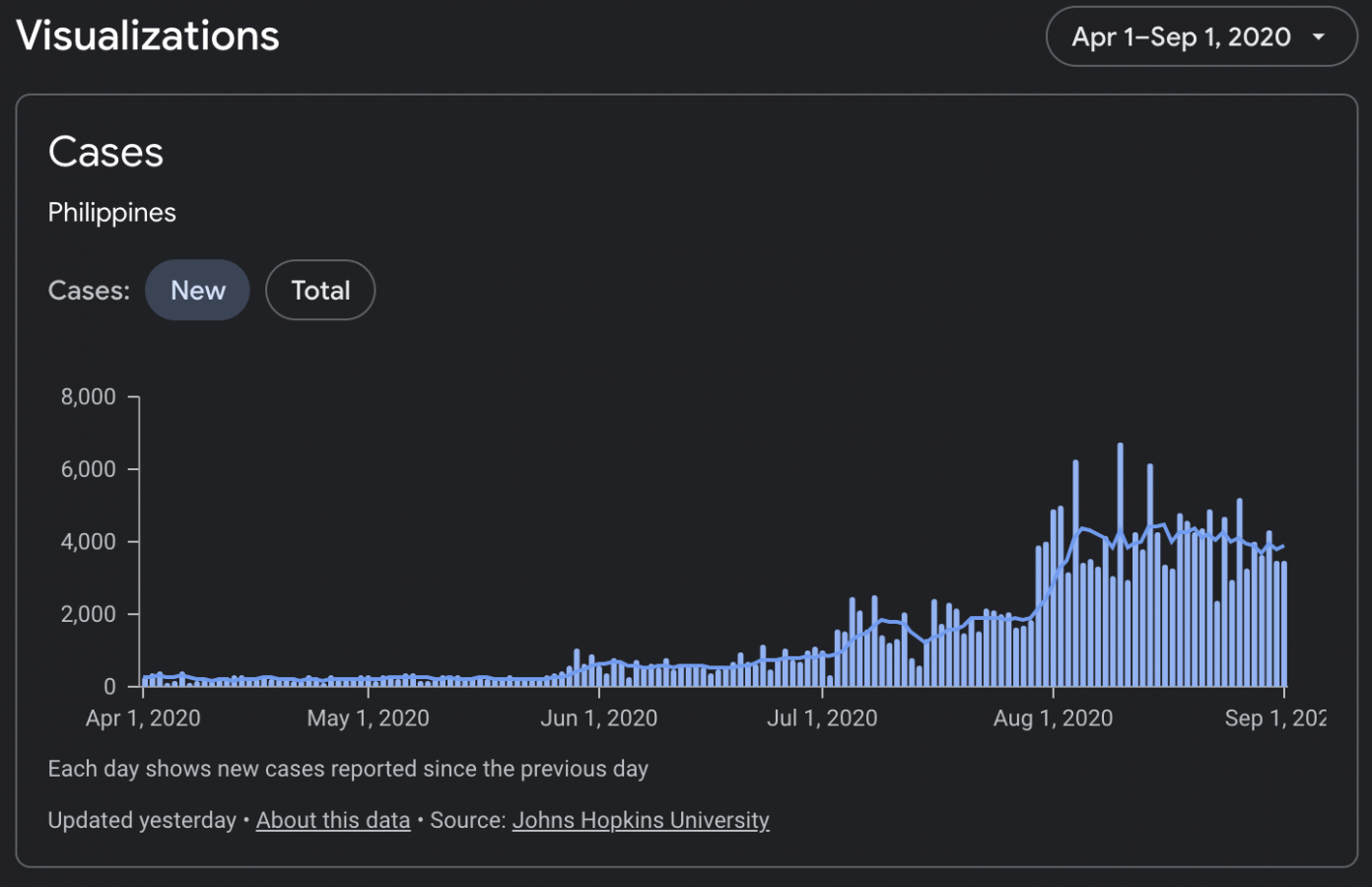
Task: Click the Apr 1, 2020 axis label
Action: 143,718
